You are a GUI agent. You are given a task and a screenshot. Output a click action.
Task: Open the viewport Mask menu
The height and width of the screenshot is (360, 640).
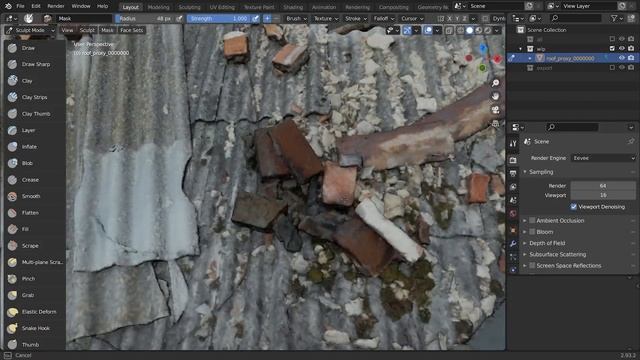tap(107, 30)
